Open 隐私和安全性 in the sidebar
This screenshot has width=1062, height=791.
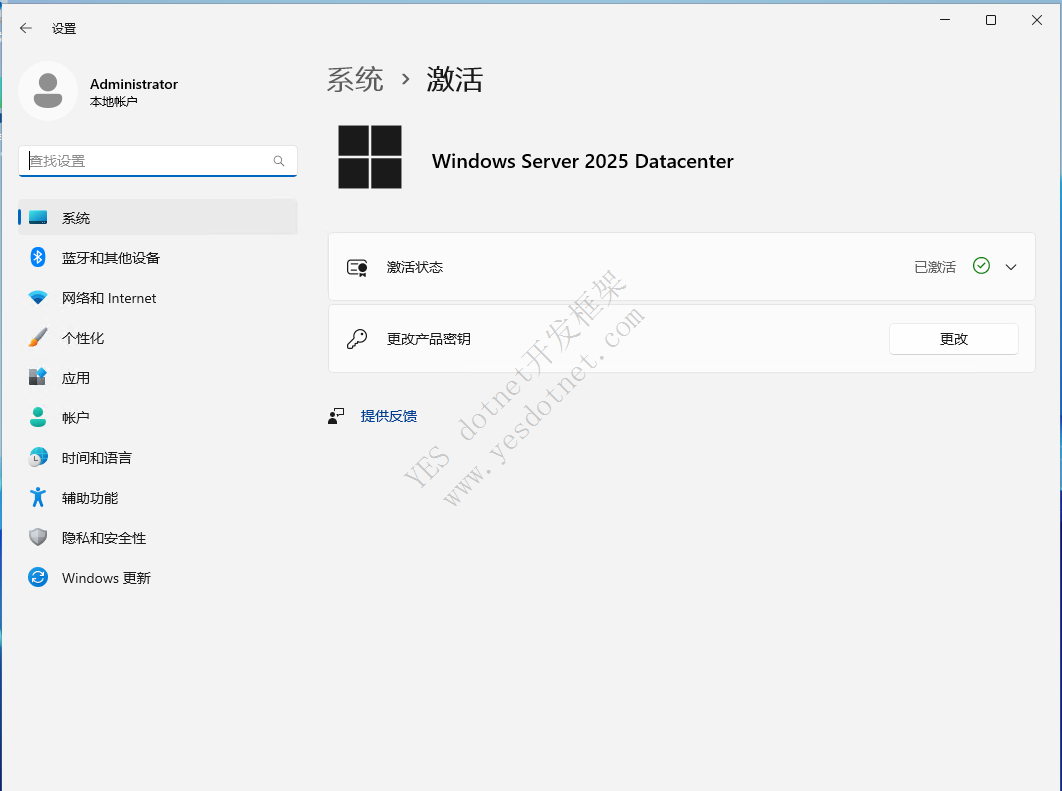[158, 537]
